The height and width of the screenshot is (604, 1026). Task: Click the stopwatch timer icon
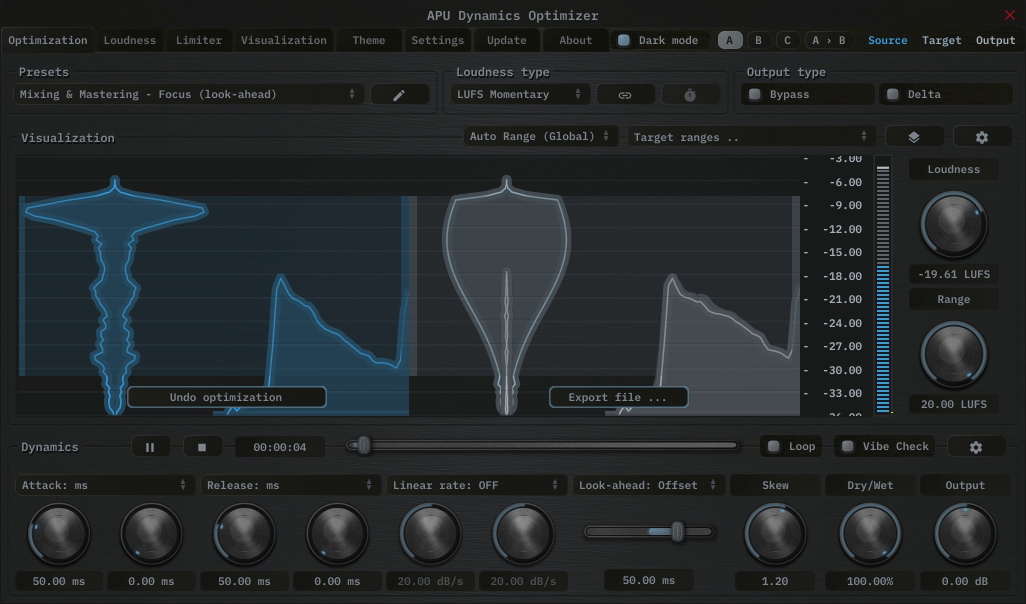[x=689, y=95]
